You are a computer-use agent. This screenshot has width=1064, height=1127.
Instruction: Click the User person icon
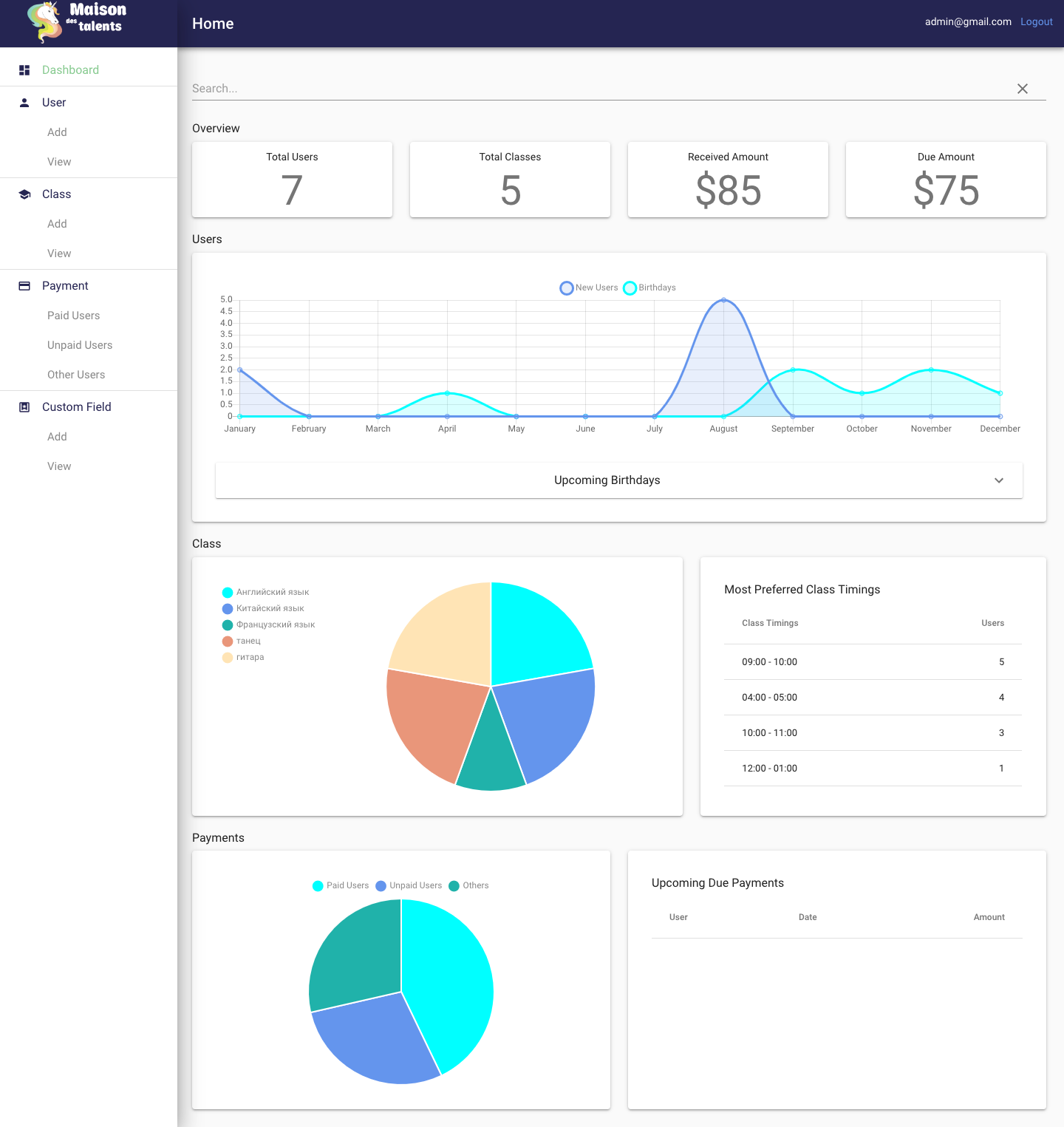[24, 103]
